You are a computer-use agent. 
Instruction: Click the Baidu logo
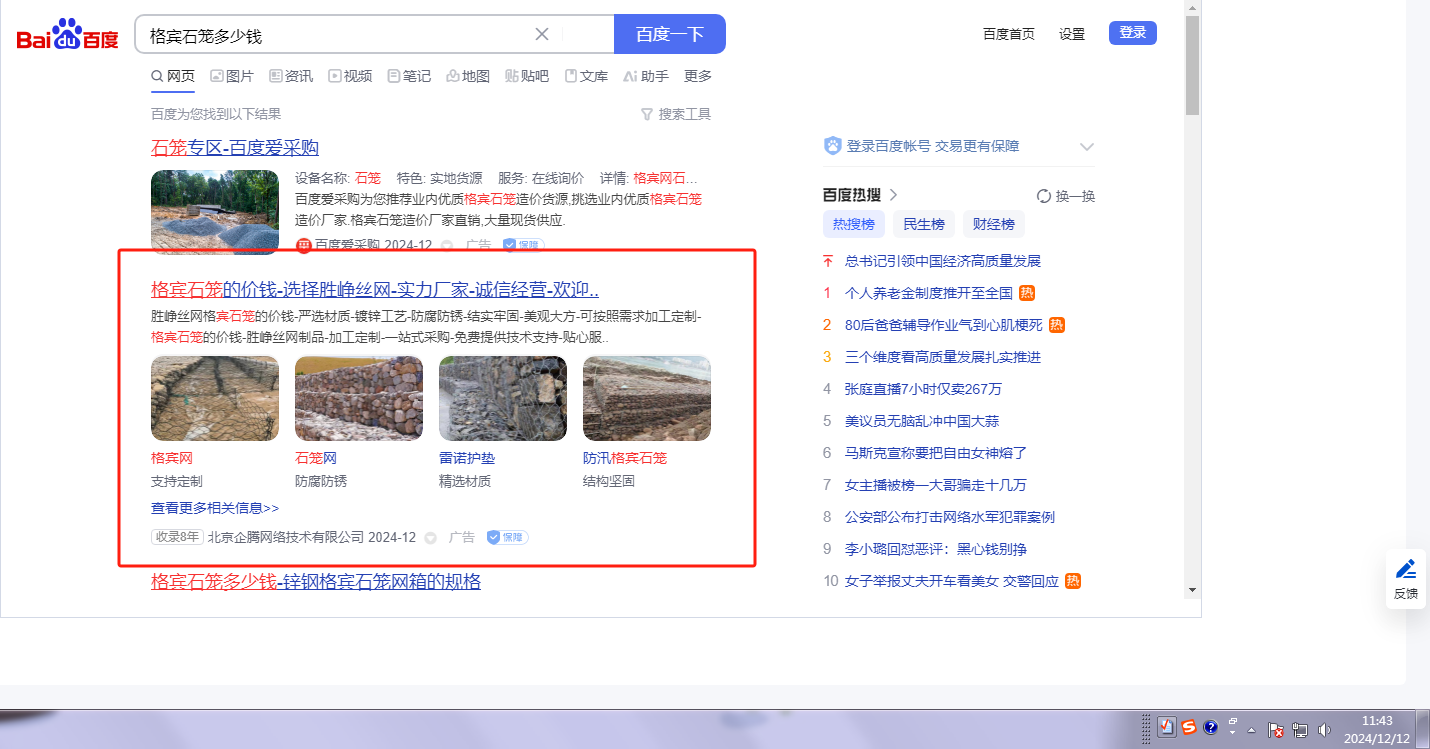tap(67, 35)
